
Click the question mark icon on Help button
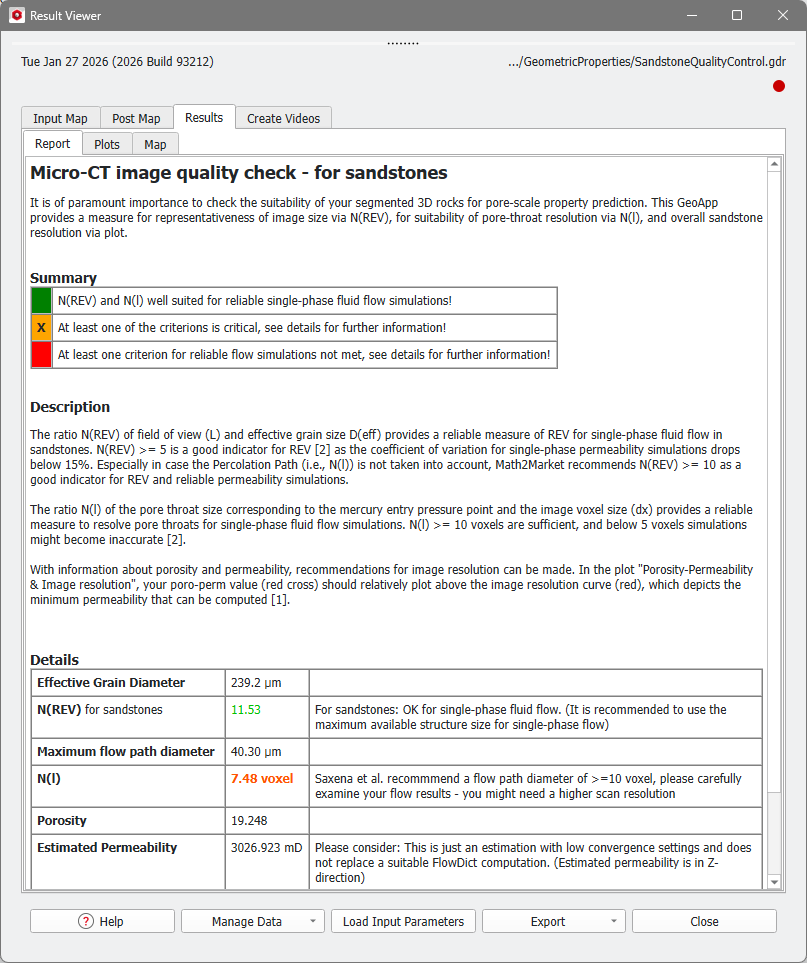pos(85,921)
